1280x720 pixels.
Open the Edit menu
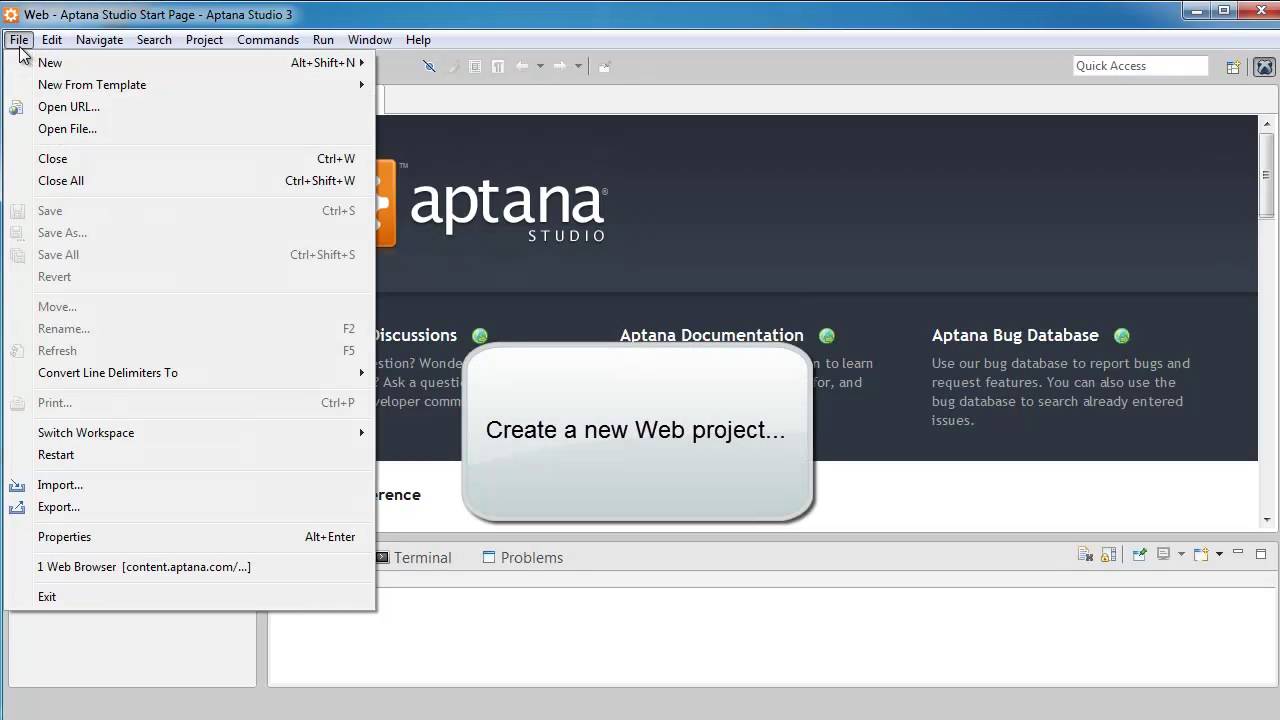click(x=52, y=40)
